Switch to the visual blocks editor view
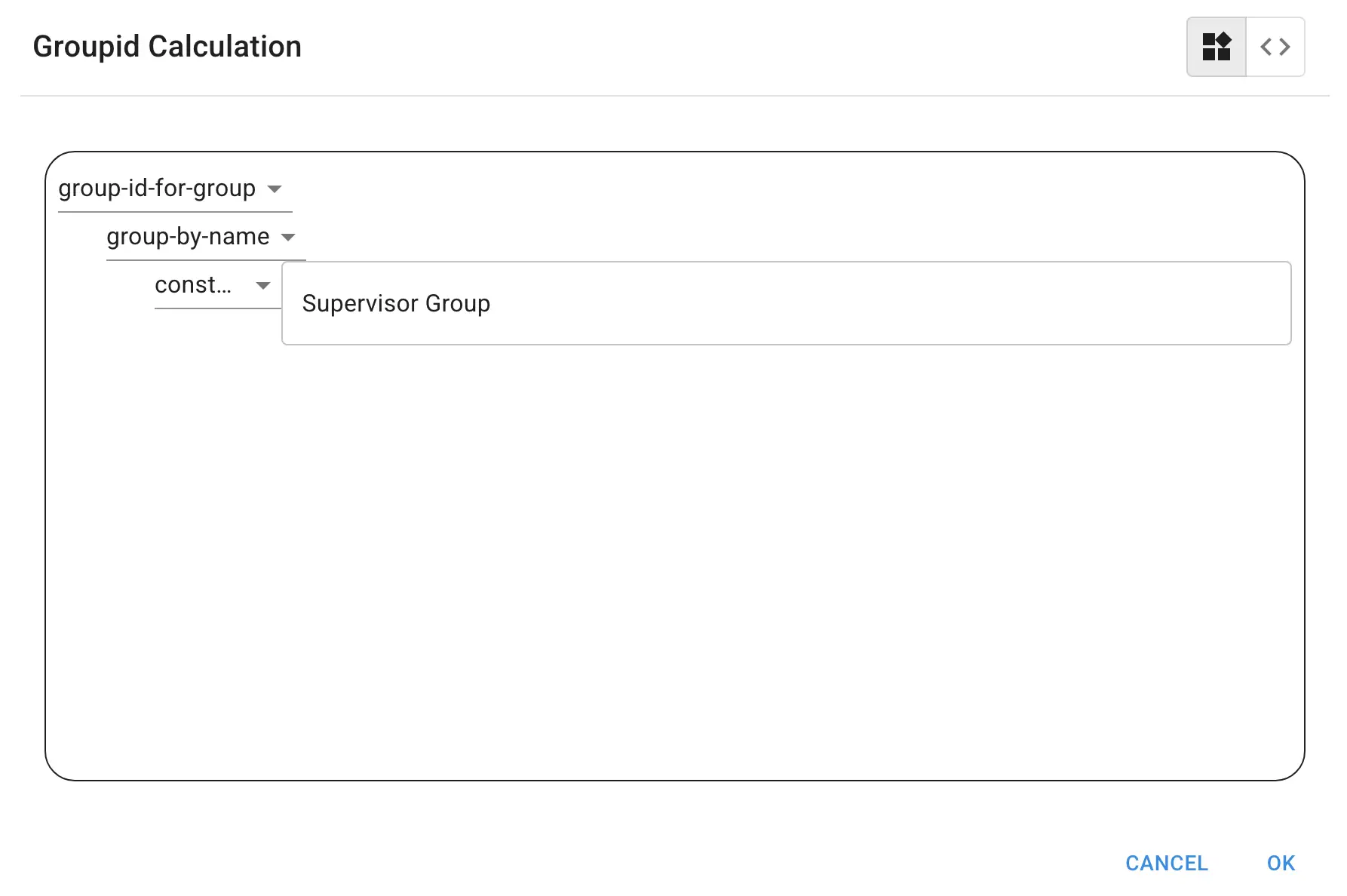Viewport: 1347px width, 896px height. point(1216,47)
